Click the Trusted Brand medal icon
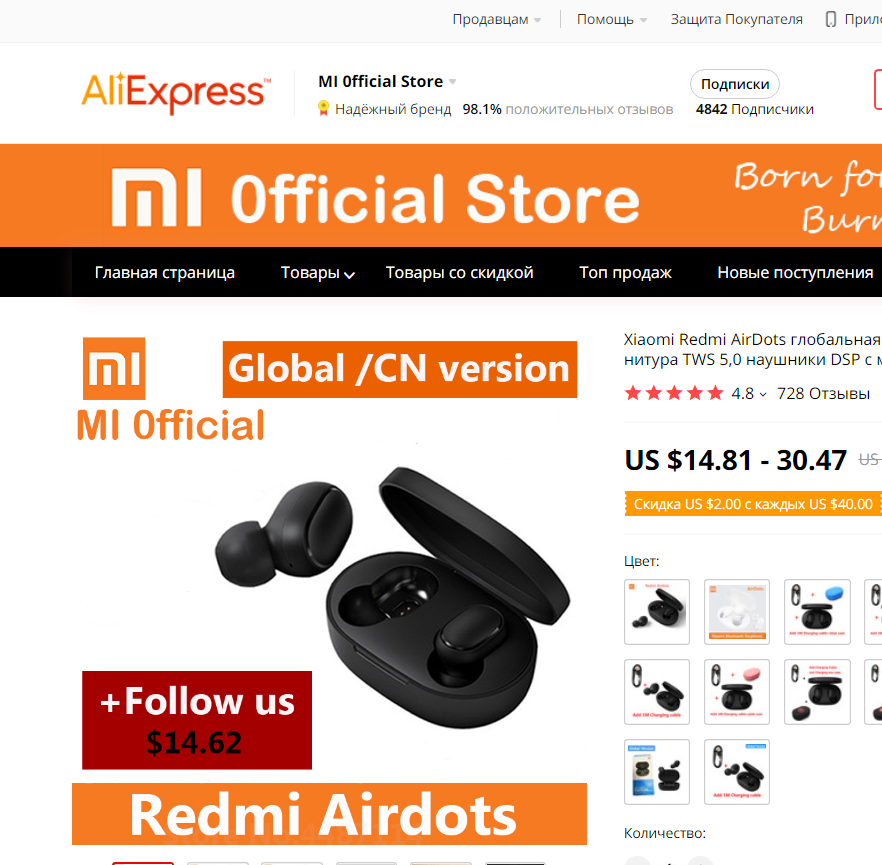This screenshot has width=882, height=865. tap(323, 109)
